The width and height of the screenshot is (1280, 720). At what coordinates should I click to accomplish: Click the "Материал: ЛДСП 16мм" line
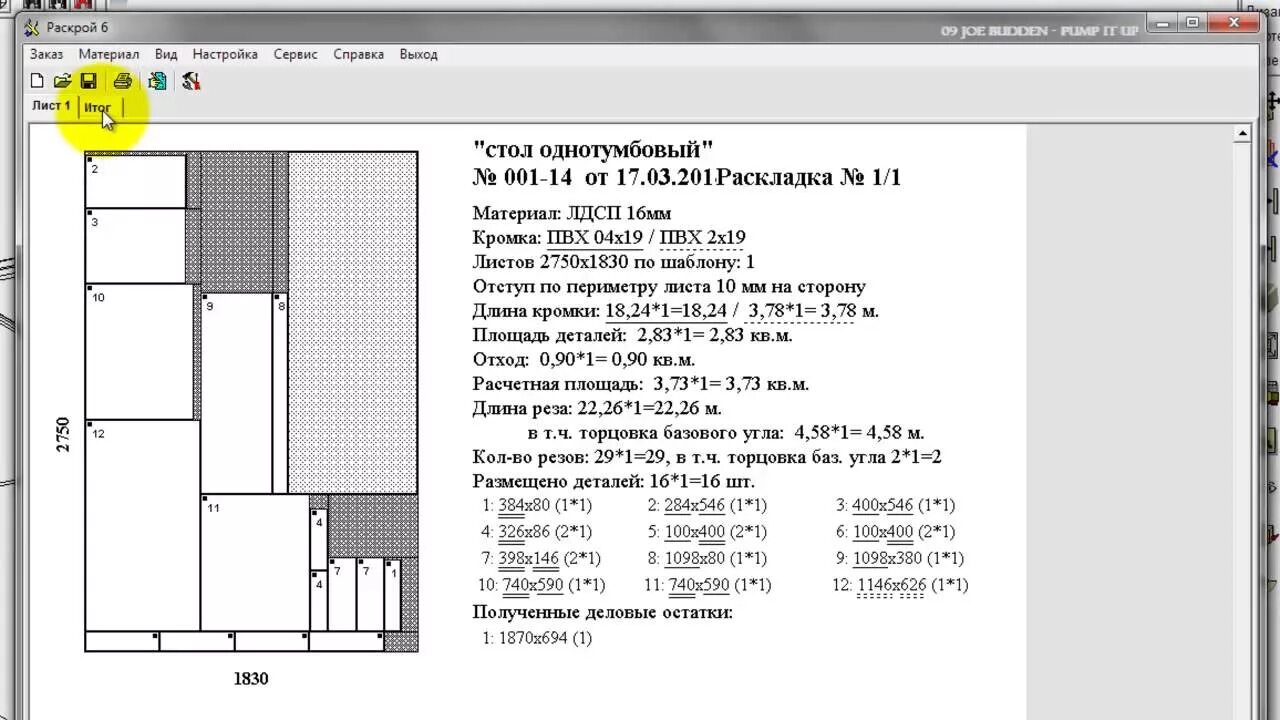(x=572, y=213)
